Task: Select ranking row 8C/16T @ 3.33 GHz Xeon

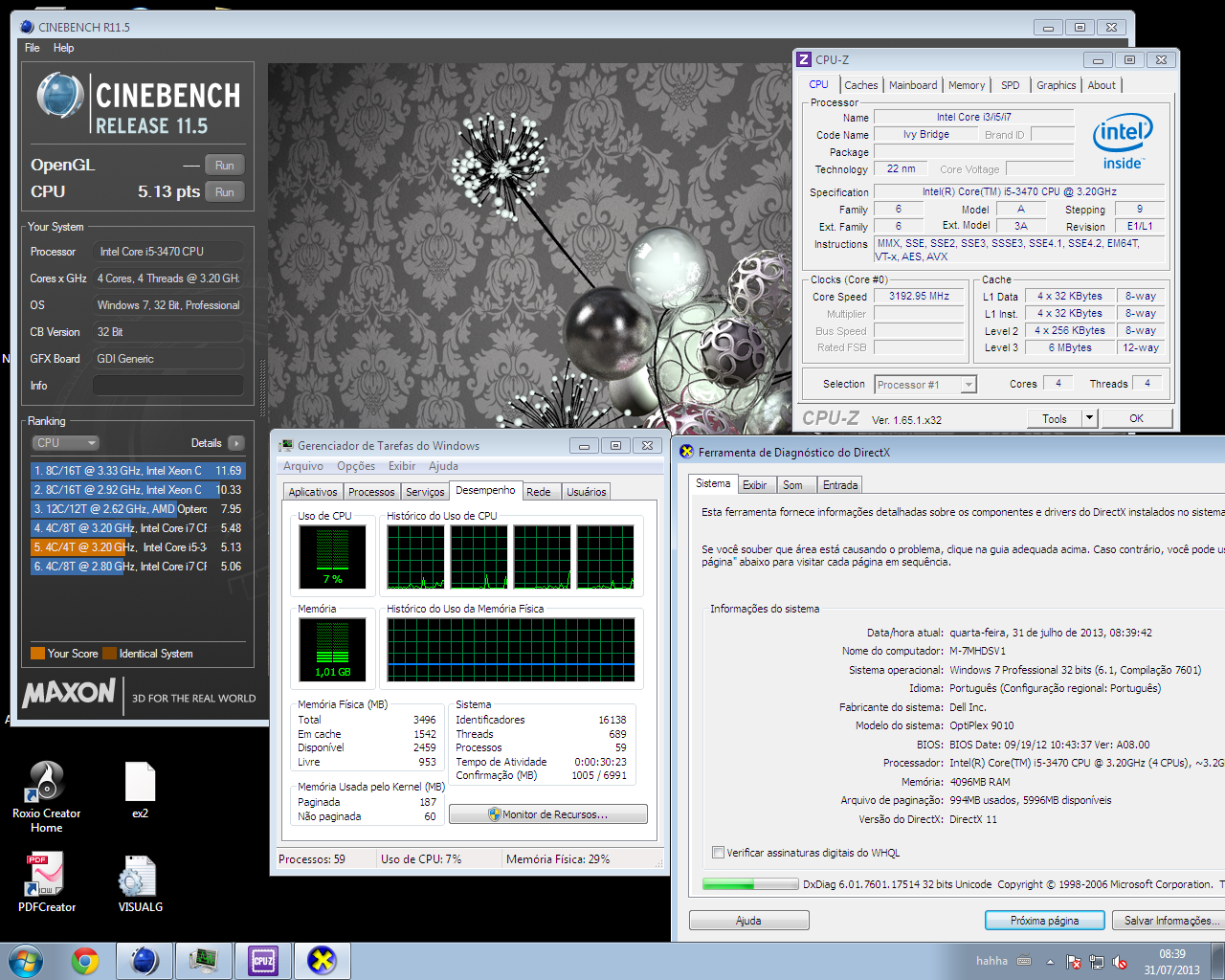Action: (138, 471)
